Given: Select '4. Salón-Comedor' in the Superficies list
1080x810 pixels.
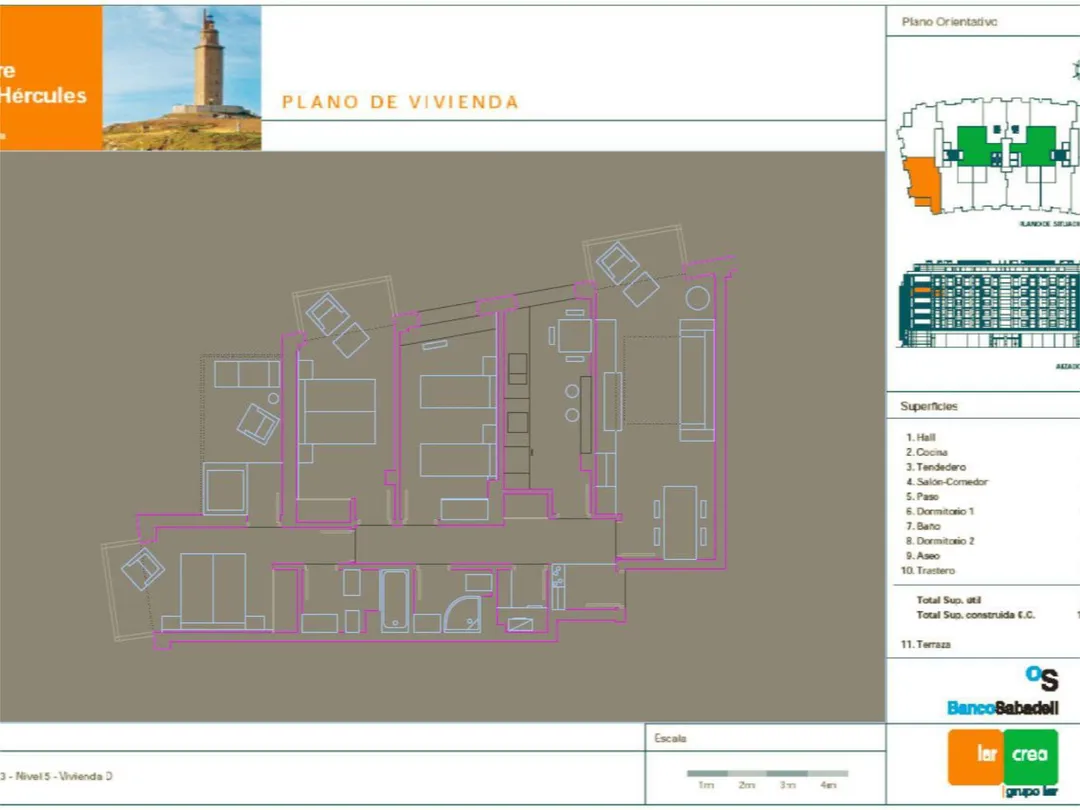Looking at the screenshot, I should (947, 482).
